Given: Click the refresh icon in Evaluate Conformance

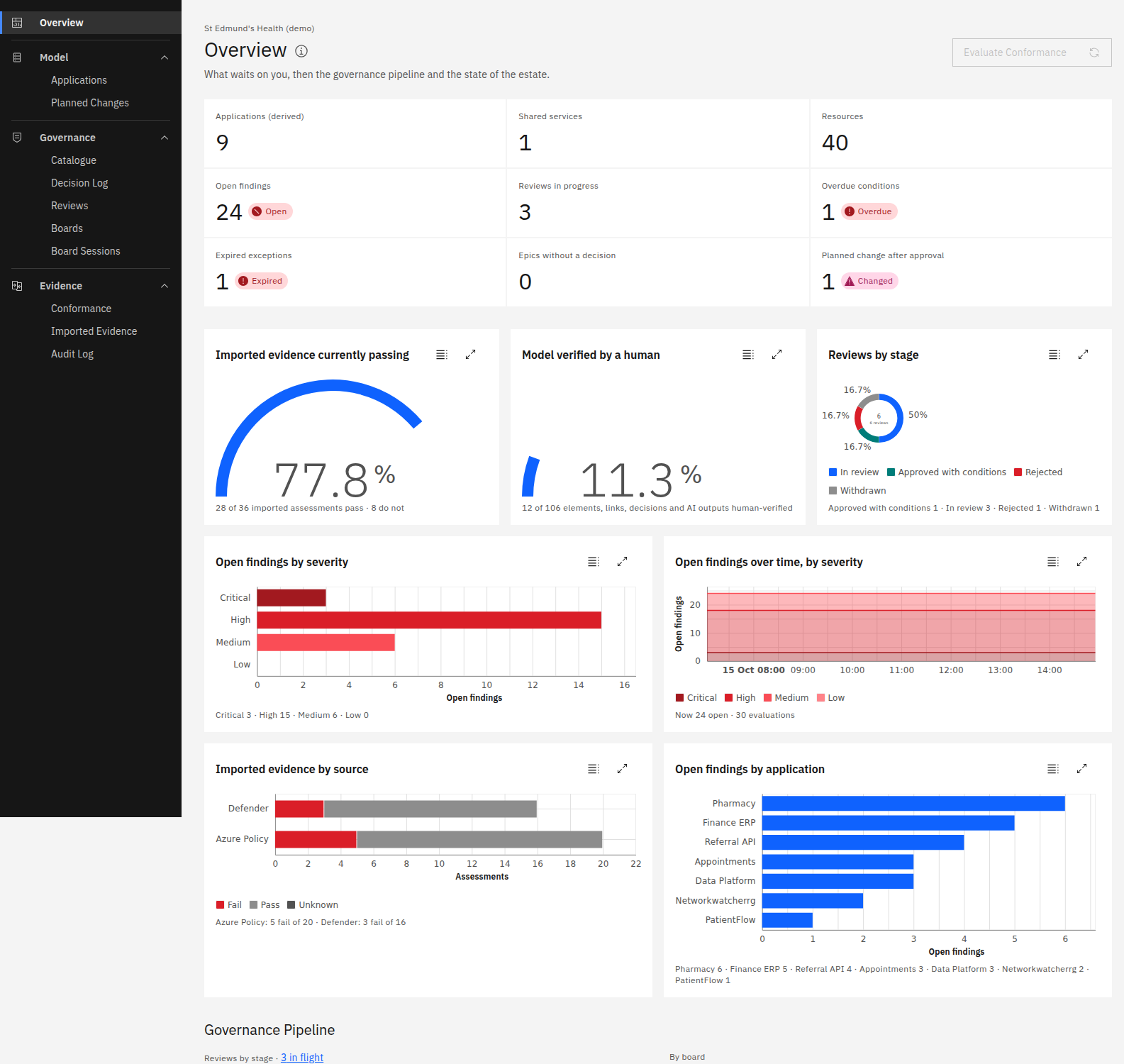Looking at the screenshot, I should pyautogui.click(x=1094, y=52).
